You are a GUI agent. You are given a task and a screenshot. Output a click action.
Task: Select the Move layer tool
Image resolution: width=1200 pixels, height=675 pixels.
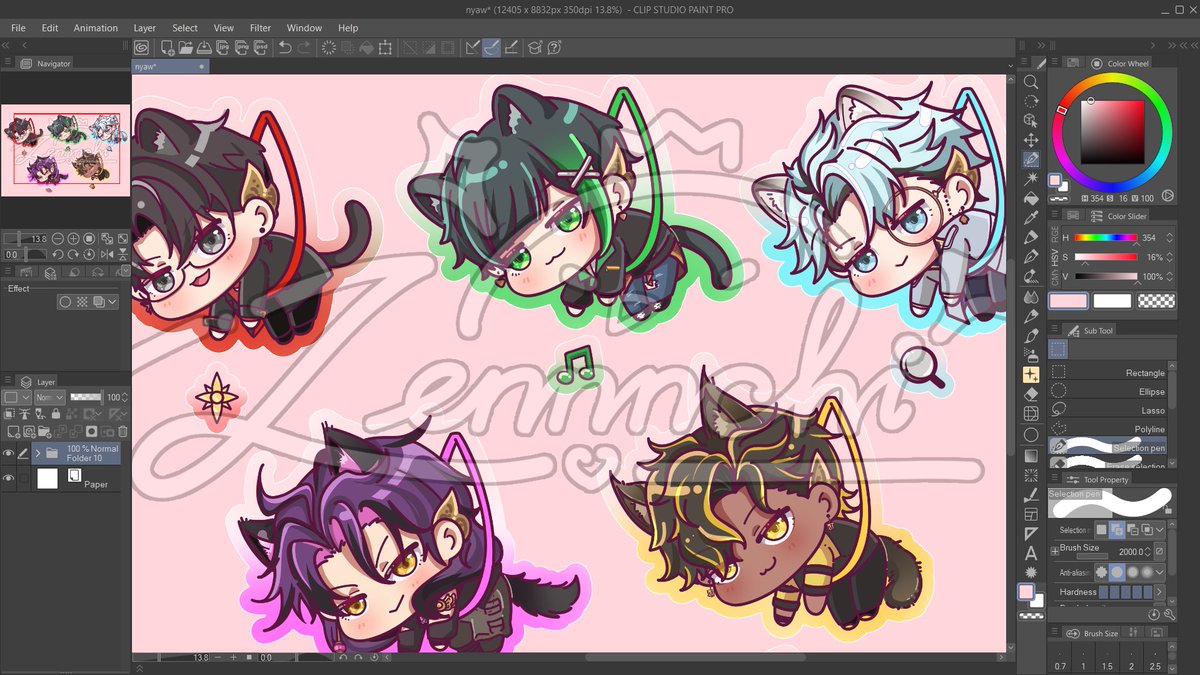point(1031,140)
